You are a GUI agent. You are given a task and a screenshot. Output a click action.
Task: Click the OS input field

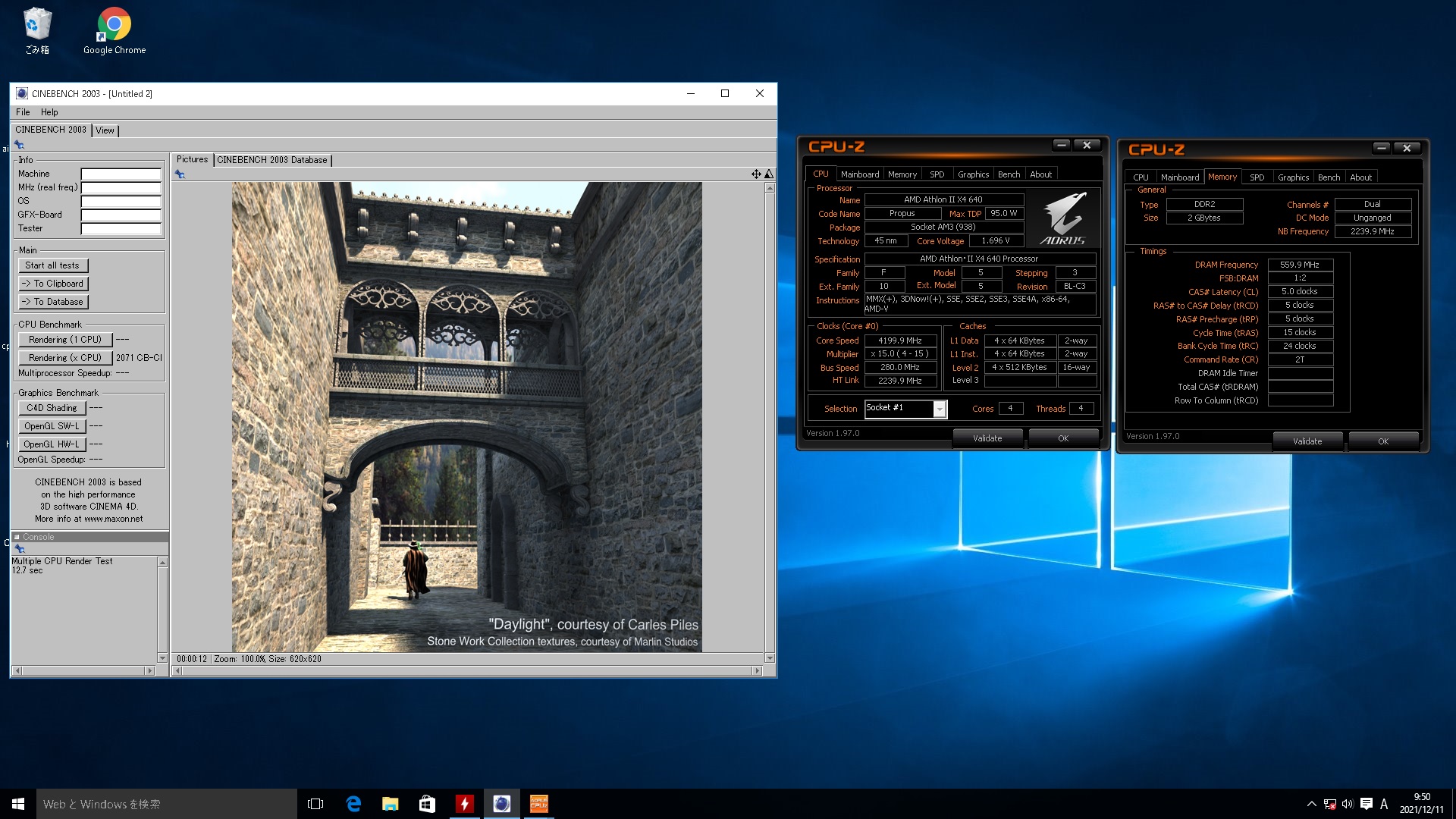tap(121, 201)
